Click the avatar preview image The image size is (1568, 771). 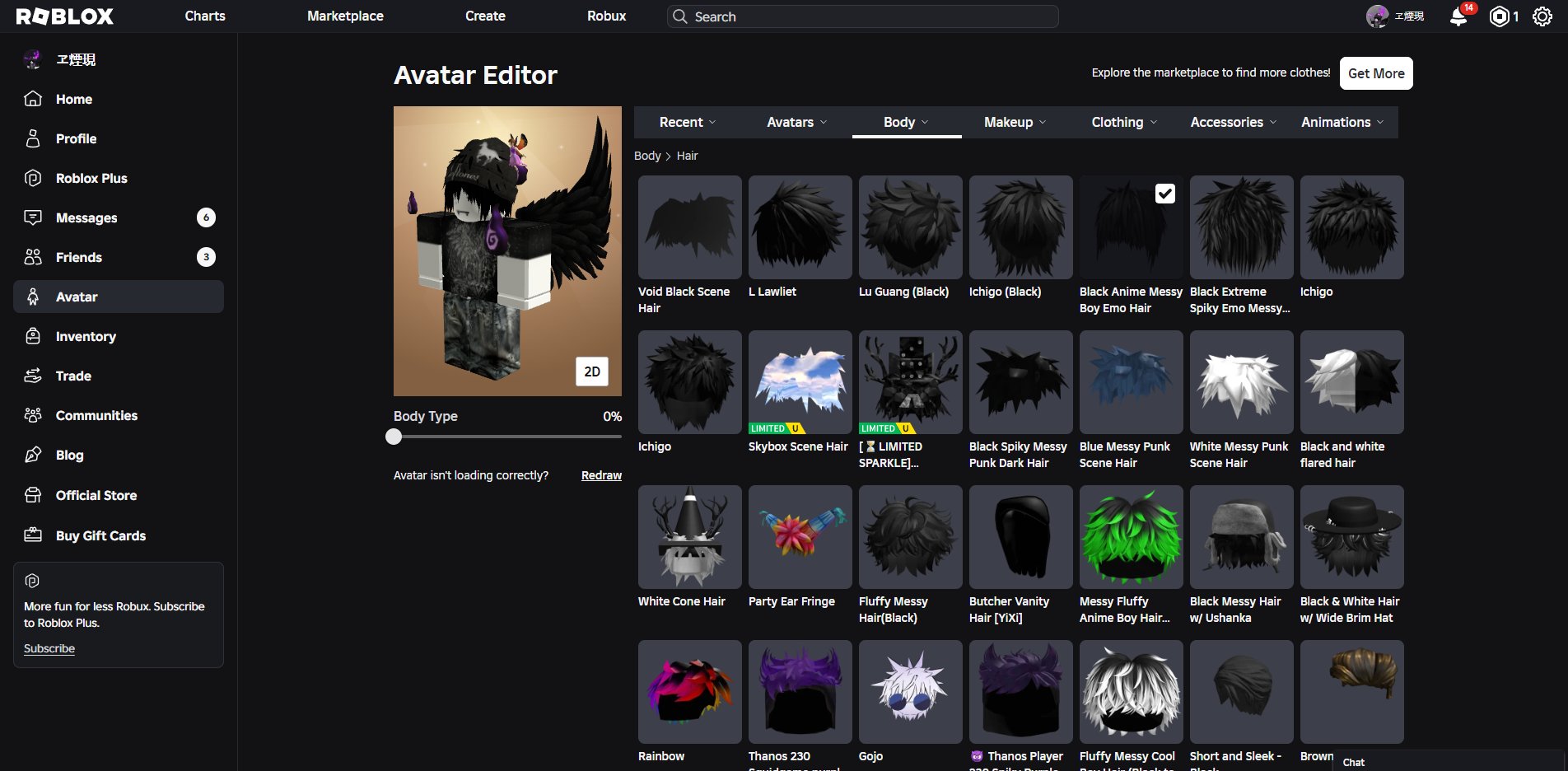tap(507, 251)
